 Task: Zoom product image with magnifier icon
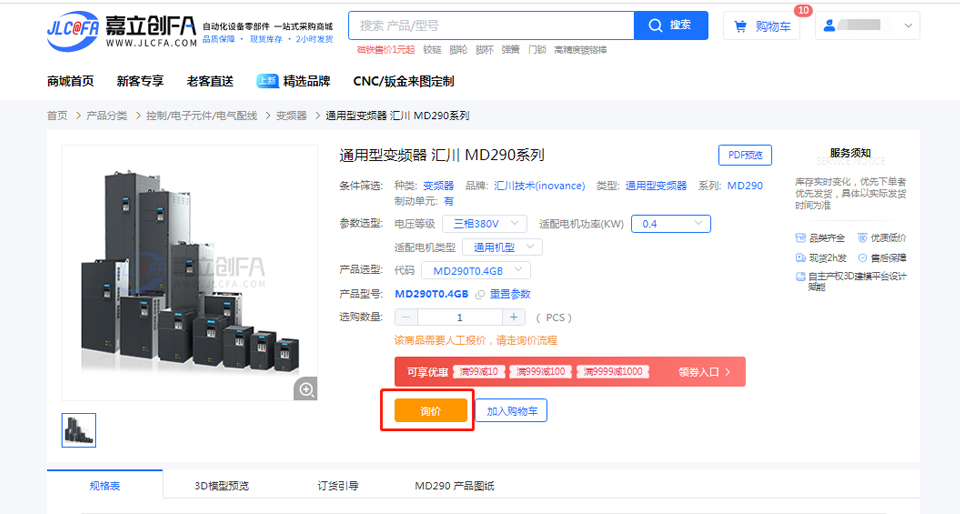click(x=306, y=389)
